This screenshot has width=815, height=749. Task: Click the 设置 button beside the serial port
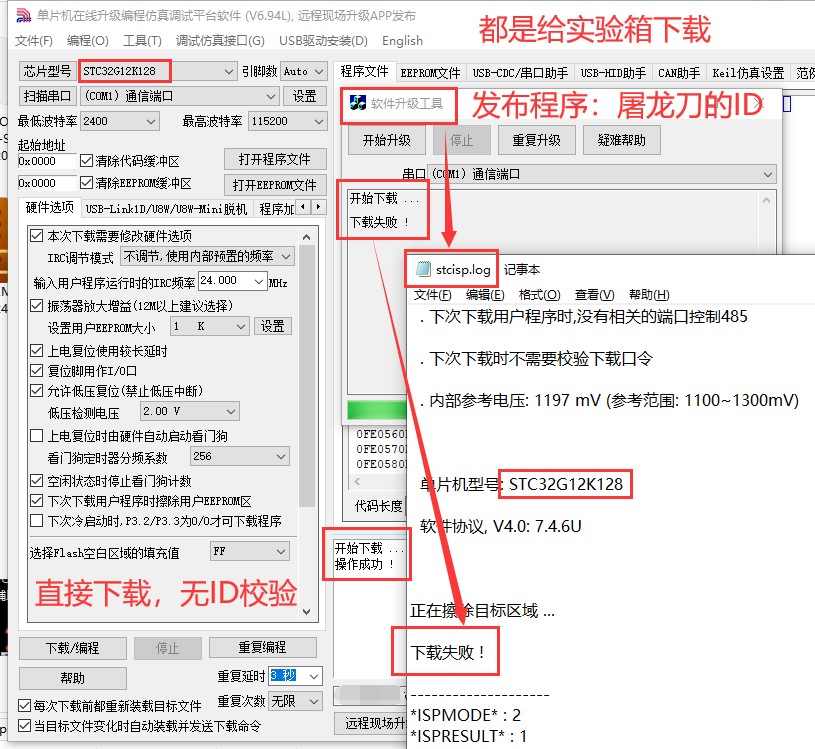tap(305, 96)
